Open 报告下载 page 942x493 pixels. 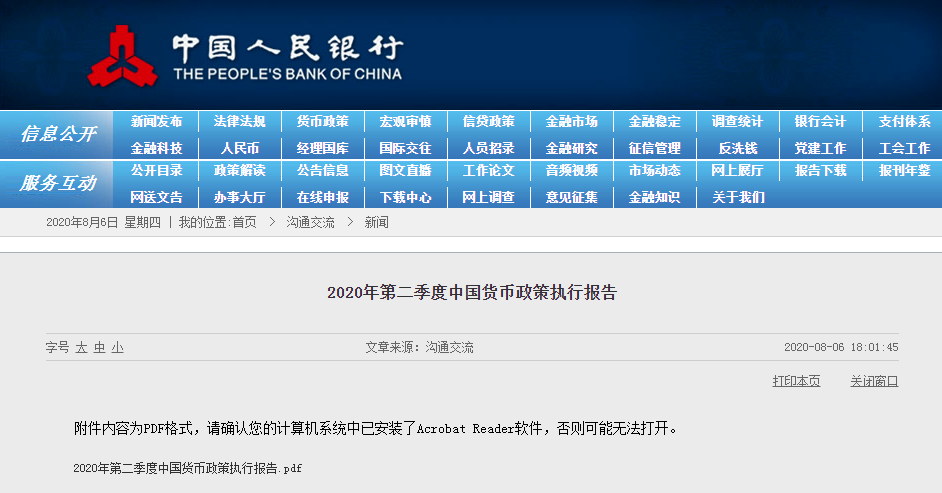820,171
